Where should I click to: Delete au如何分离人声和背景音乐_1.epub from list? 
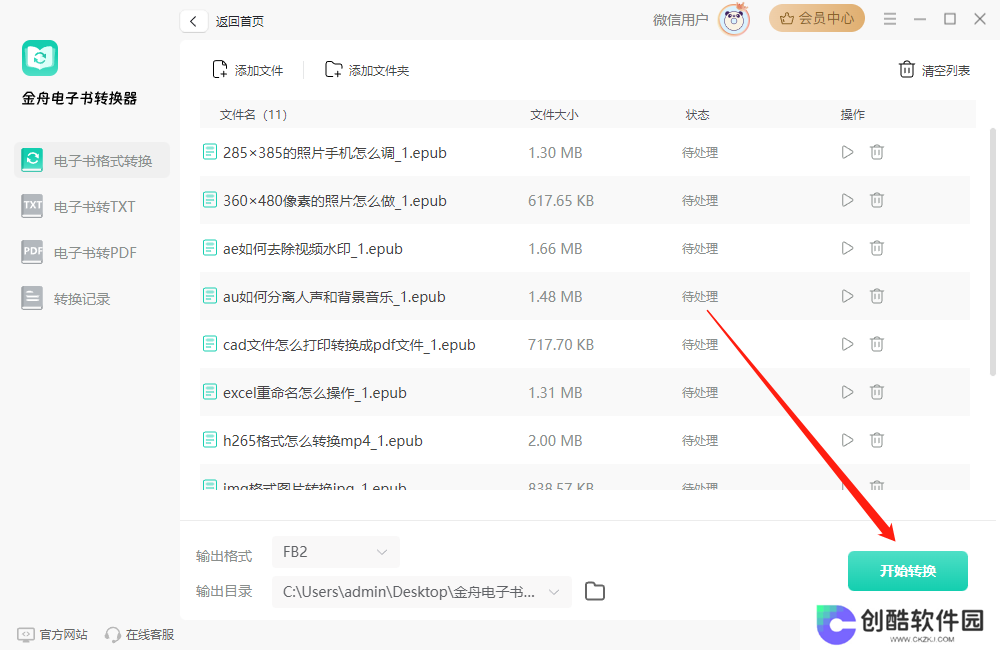tap(877, 296)
